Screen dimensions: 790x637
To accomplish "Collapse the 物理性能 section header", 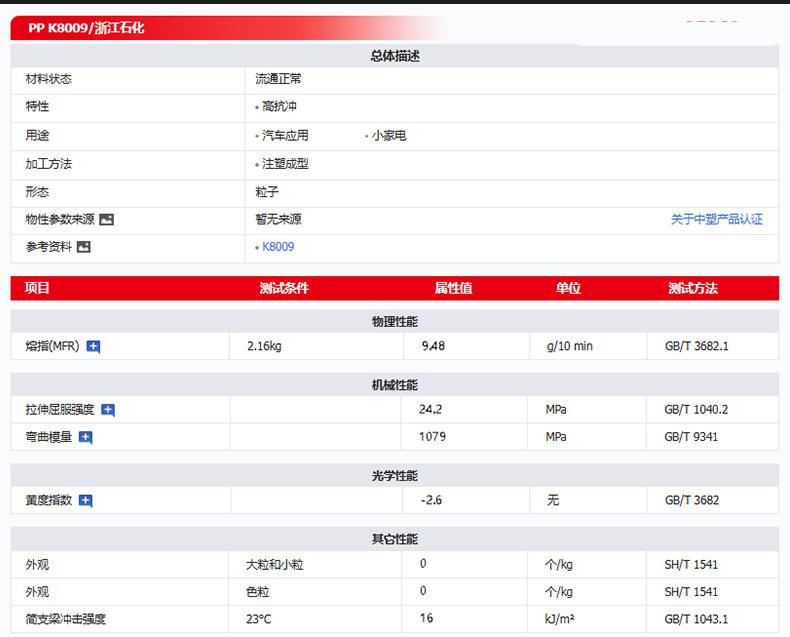I will click(394, 321).
